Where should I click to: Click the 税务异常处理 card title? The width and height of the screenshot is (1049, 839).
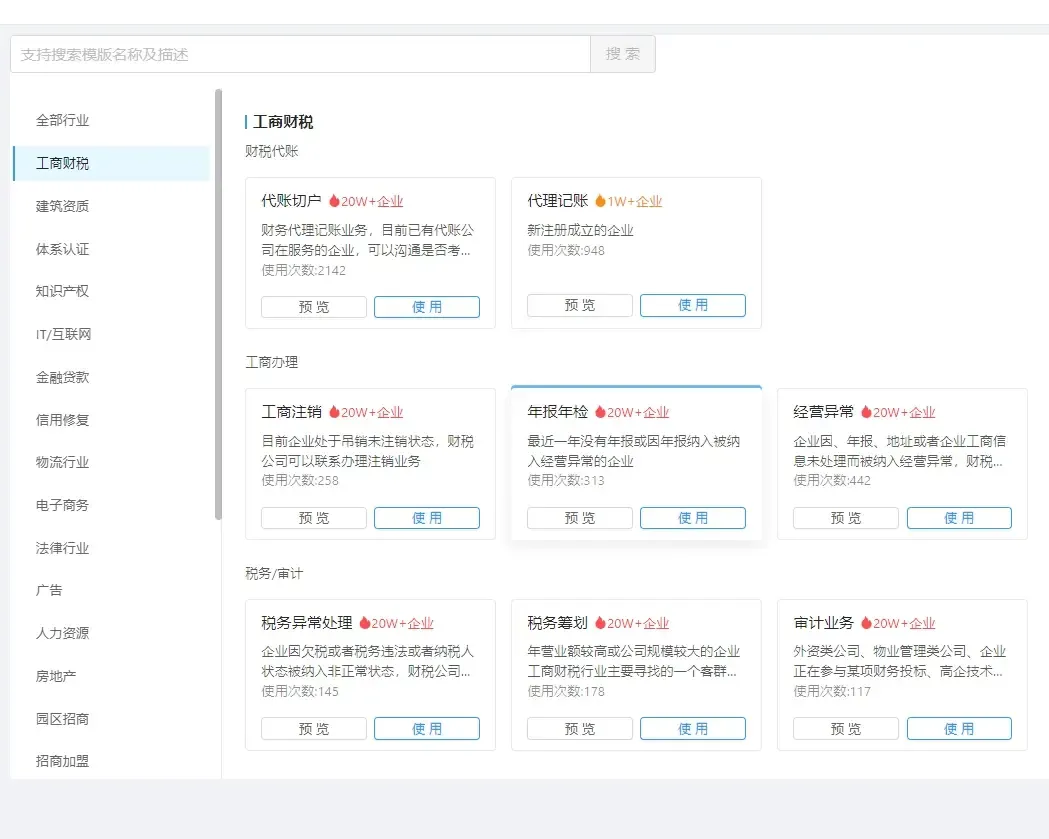pyautogui.click(x=306, y=623)
